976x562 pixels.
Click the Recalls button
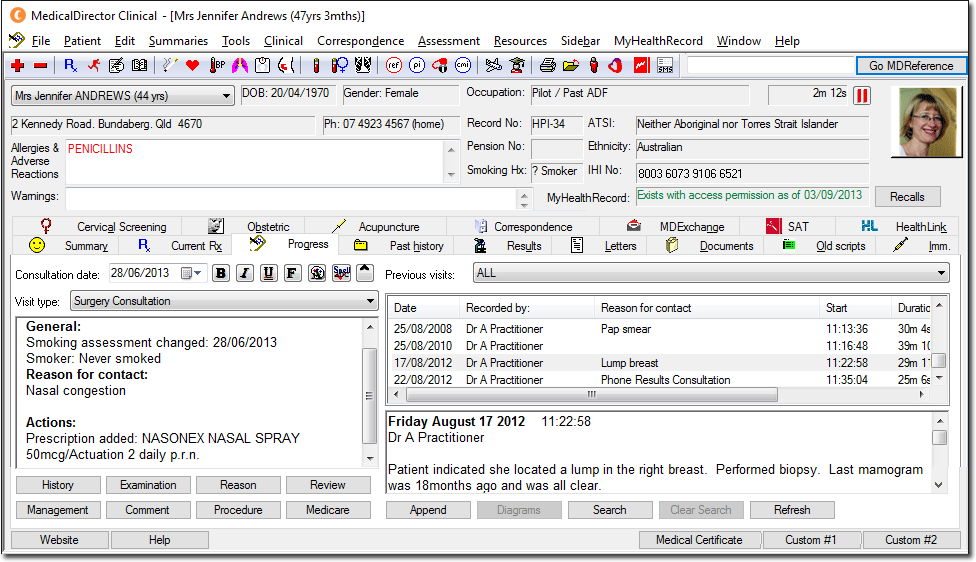click(907, 197)
